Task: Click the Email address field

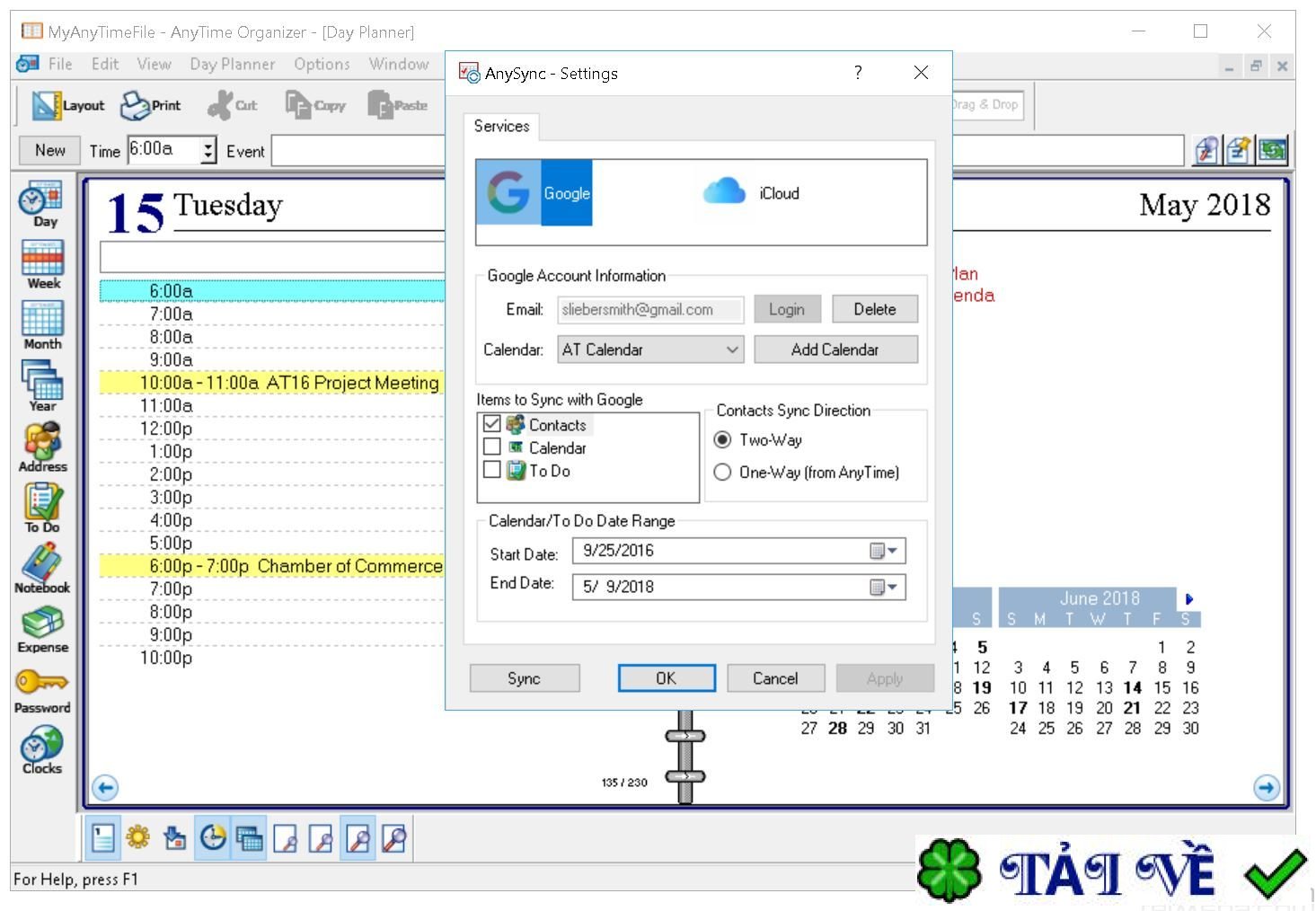Action: click(650, 309)
